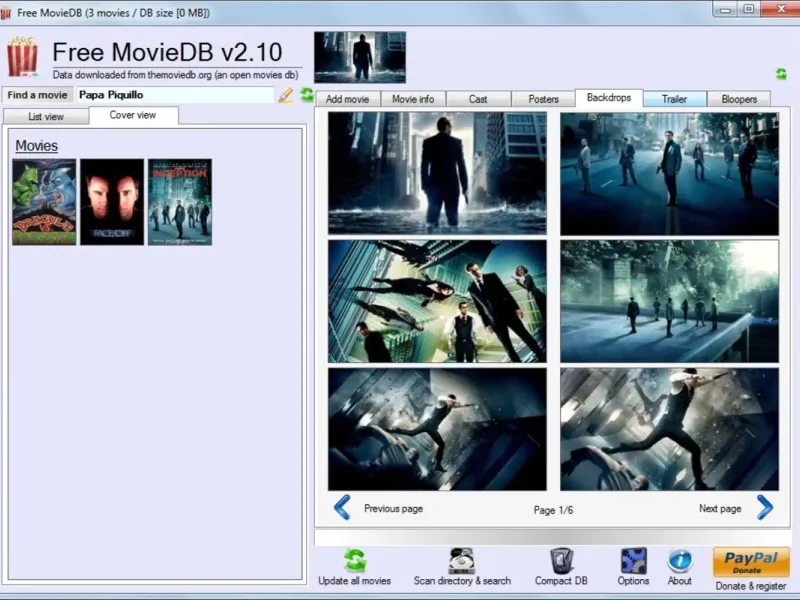The image size is (800, 600).
Task: Go to next page with blue right arrow
Action: coord(765,507)
